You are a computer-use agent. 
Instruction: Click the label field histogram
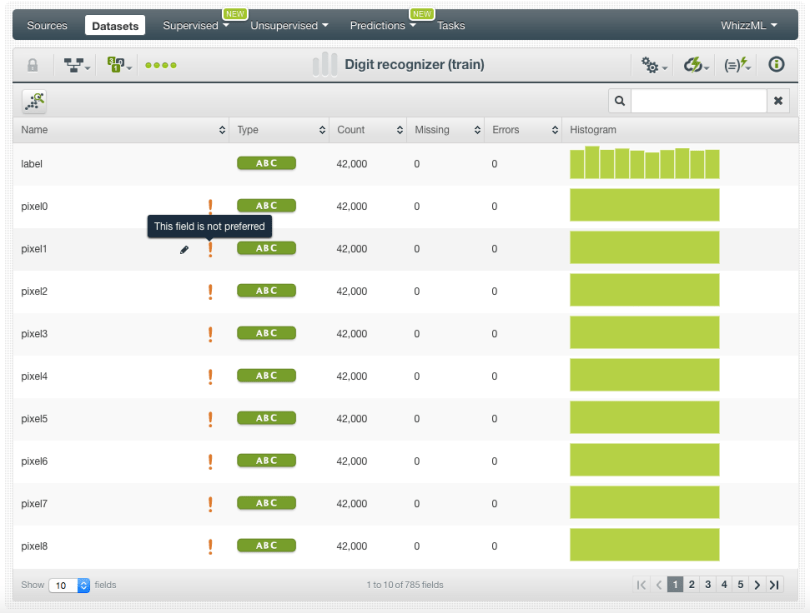(644, 164)
